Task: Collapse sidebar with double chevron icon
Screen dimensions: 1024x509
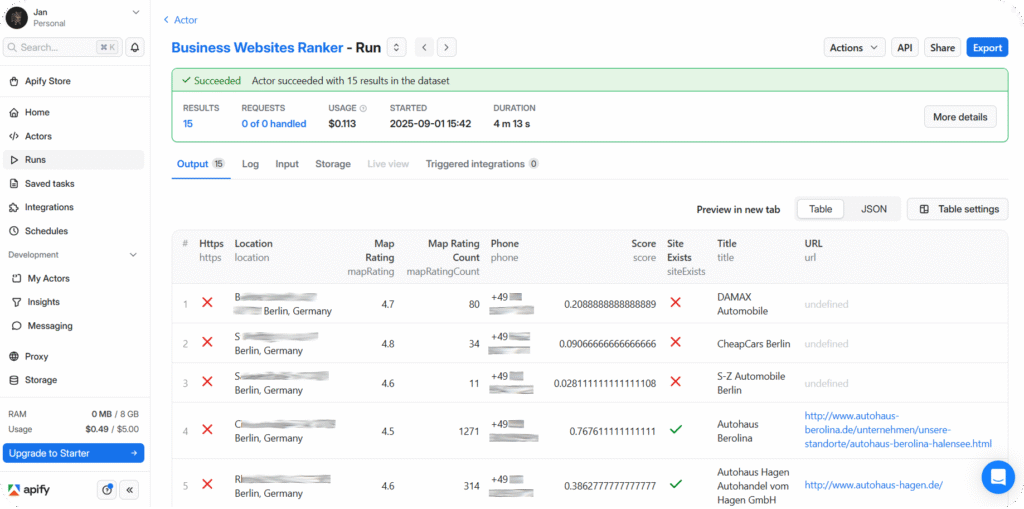Action: tap(131, 490)
